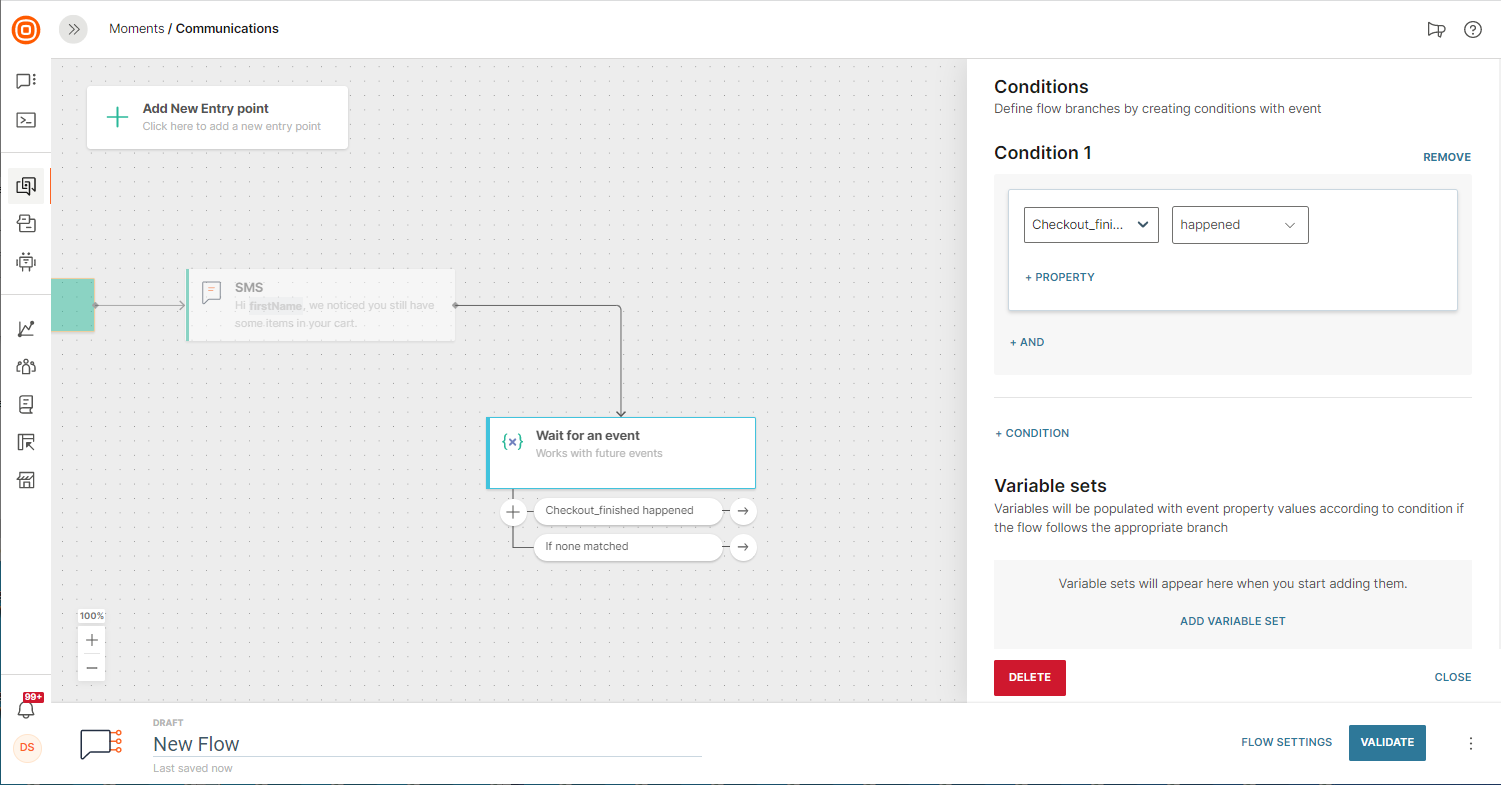Open the People icon in sidebar
Viewport: 1501px width, 785px height.
pyautogui.click(x=27, y=367)
